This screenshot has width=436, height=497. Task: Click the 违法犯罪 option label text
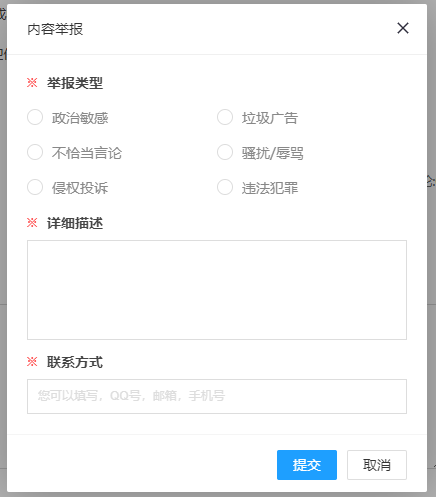[x=270, y=188]
